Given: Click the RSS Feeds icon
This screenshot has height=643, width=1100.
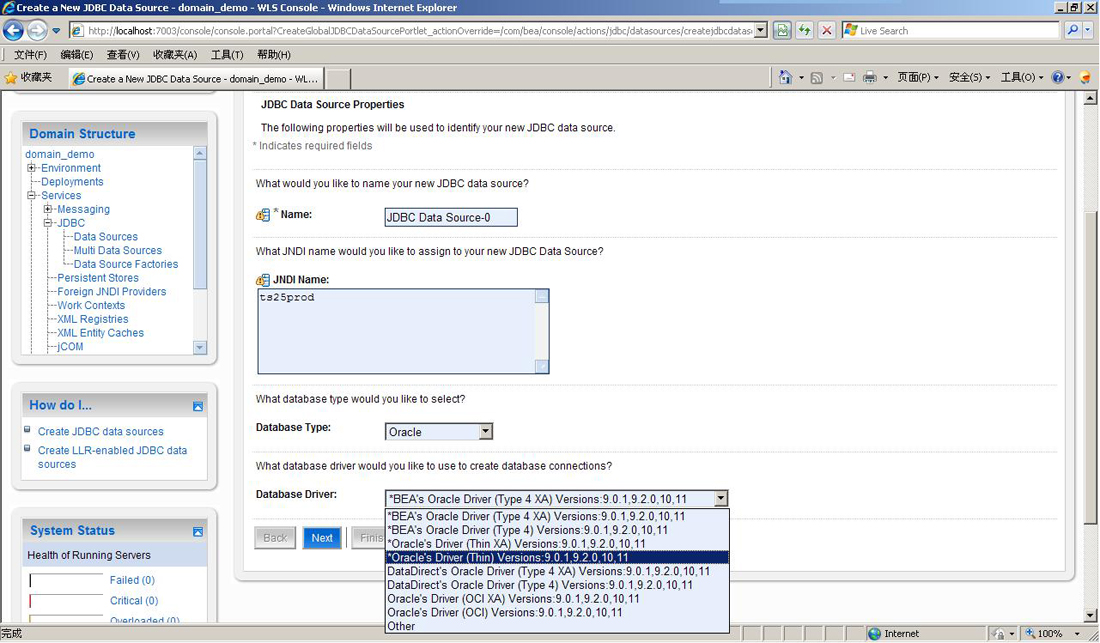Looking at the screenshot, I should 817,78.
